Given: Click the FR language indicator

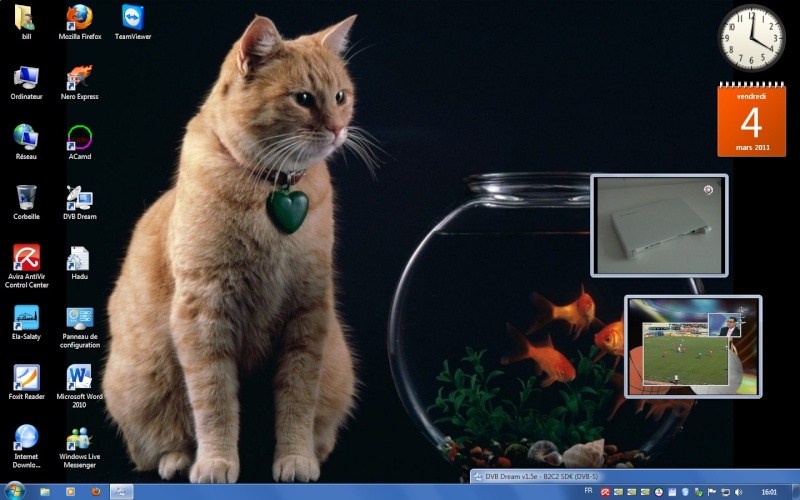Looking at the screenshot, I should coord(588,491).
